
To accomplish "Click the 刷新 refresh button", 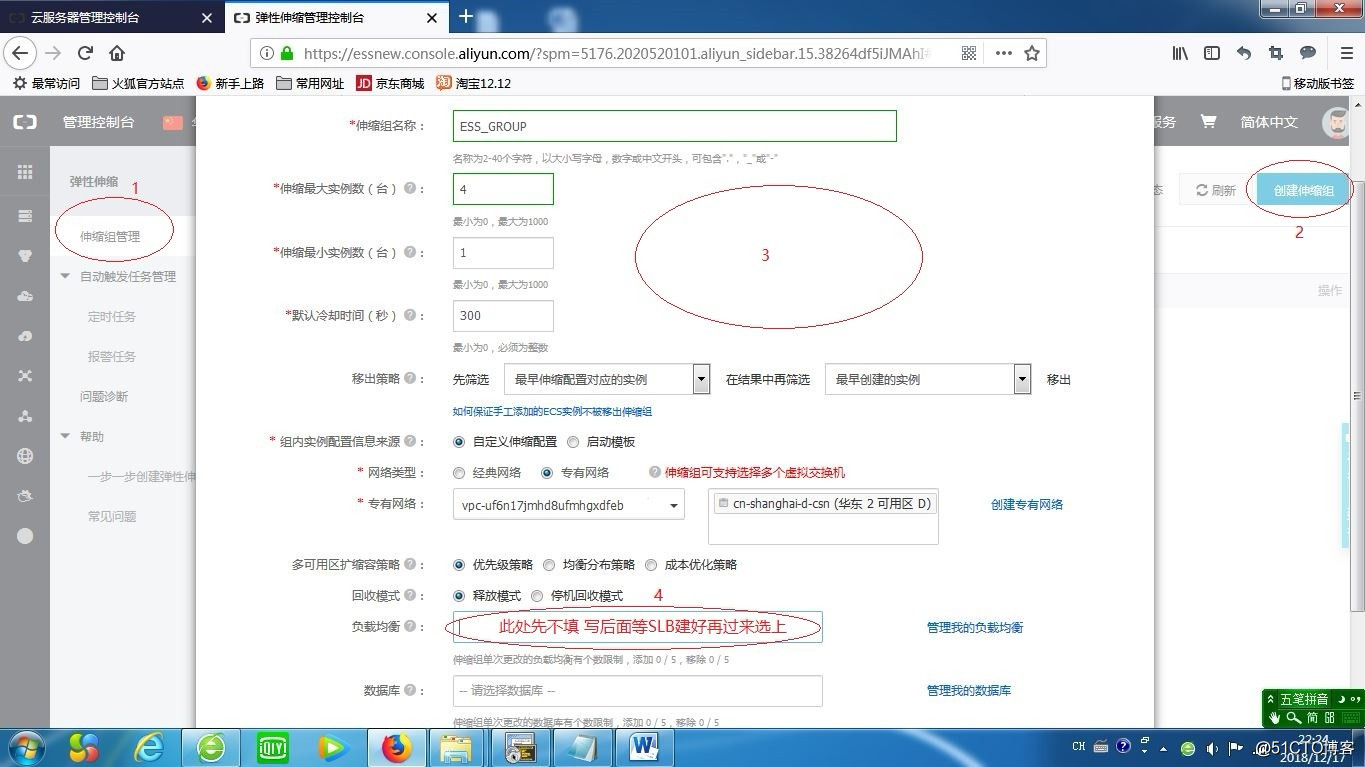I will coord(1215,190).
